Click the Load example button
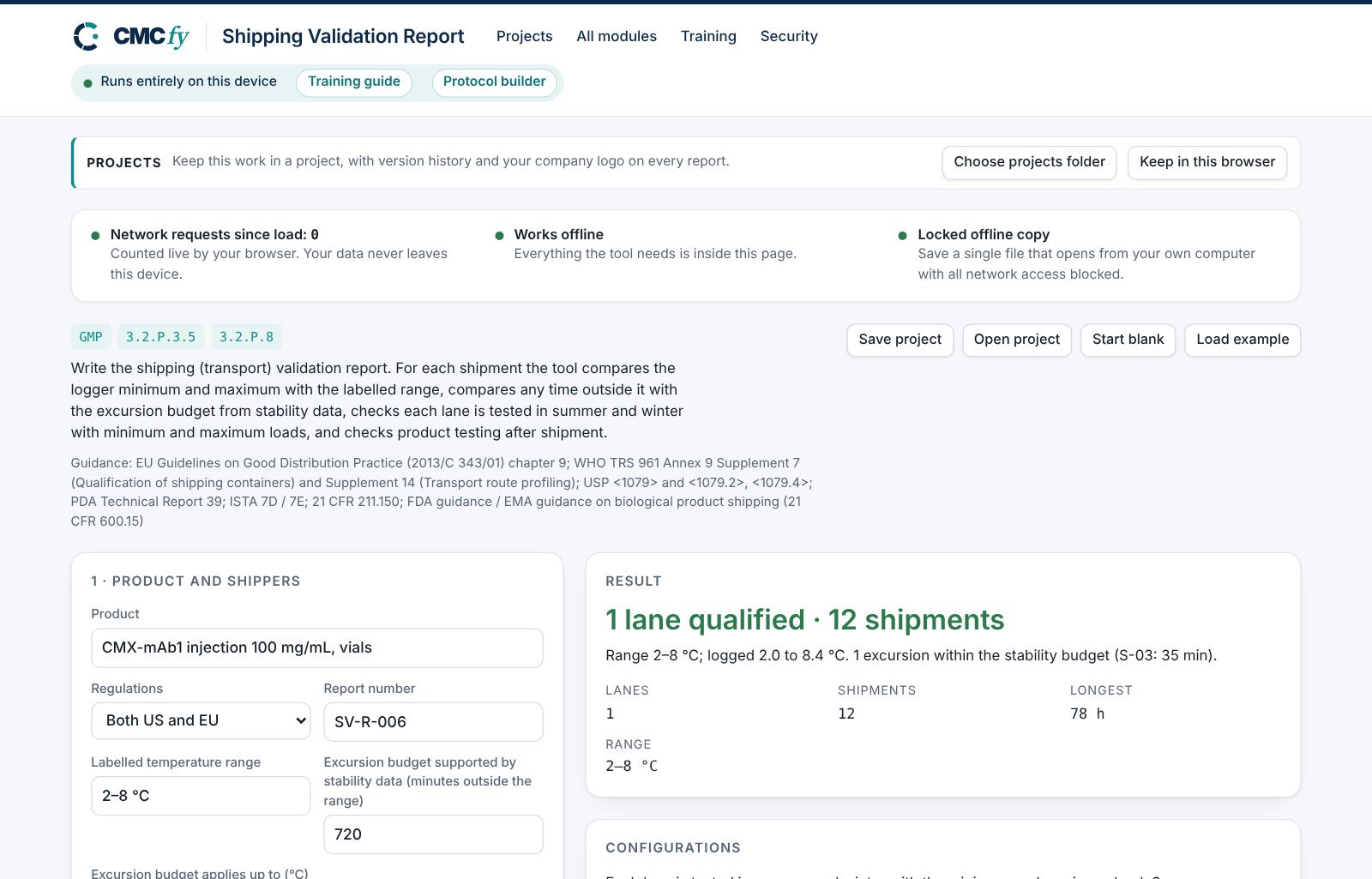Screen dimensions: 1372x879 (x=1243, y=340)
